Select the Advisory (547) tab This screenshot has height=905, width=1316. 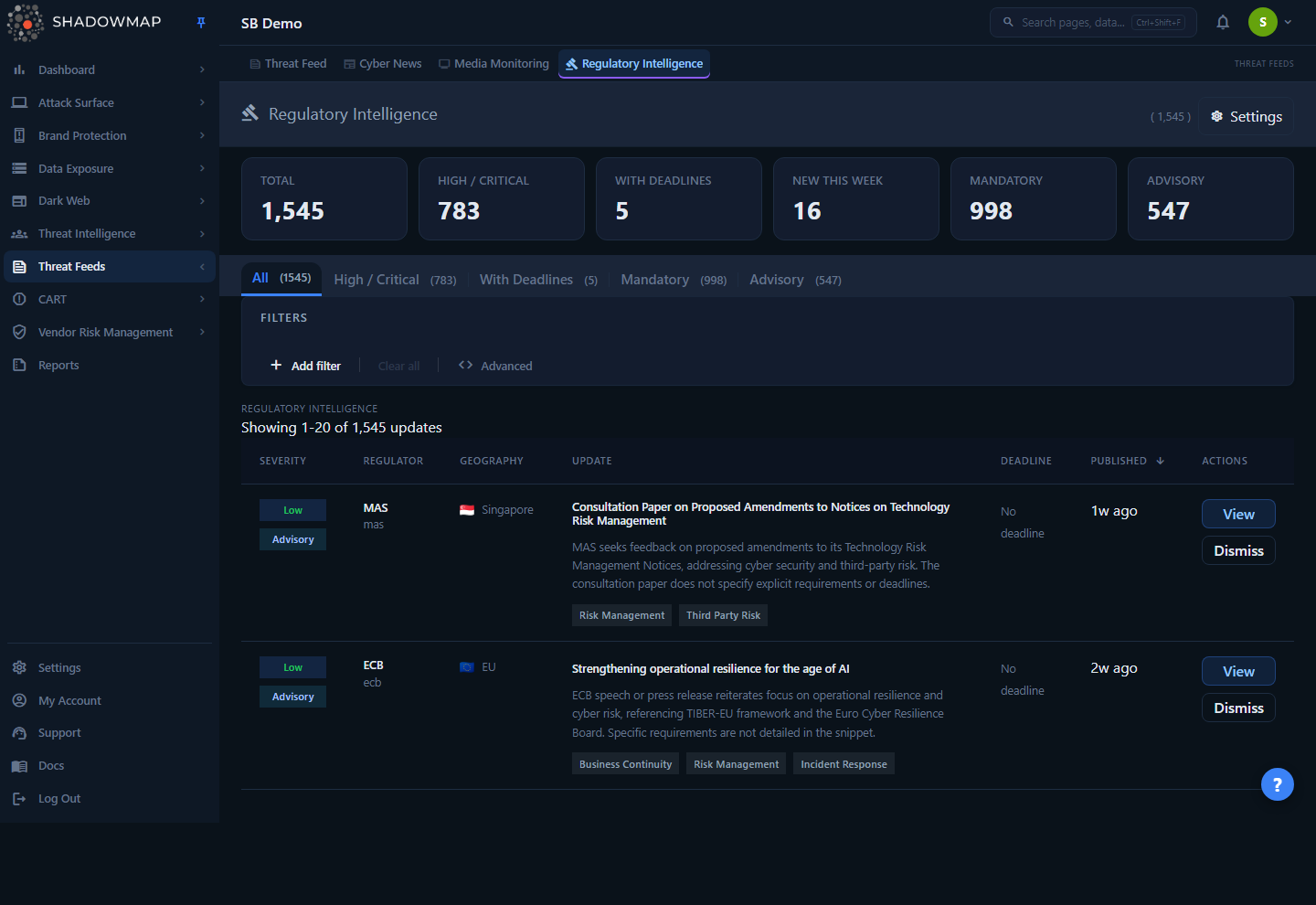795,280
